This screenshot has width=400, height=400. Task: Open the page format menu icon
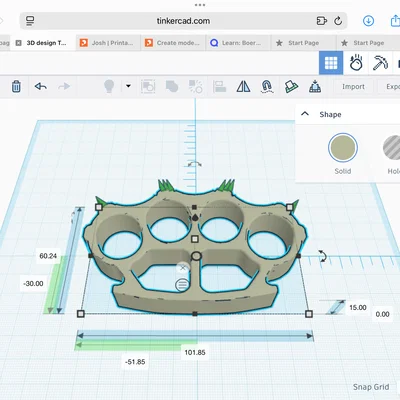click(30, 21)
